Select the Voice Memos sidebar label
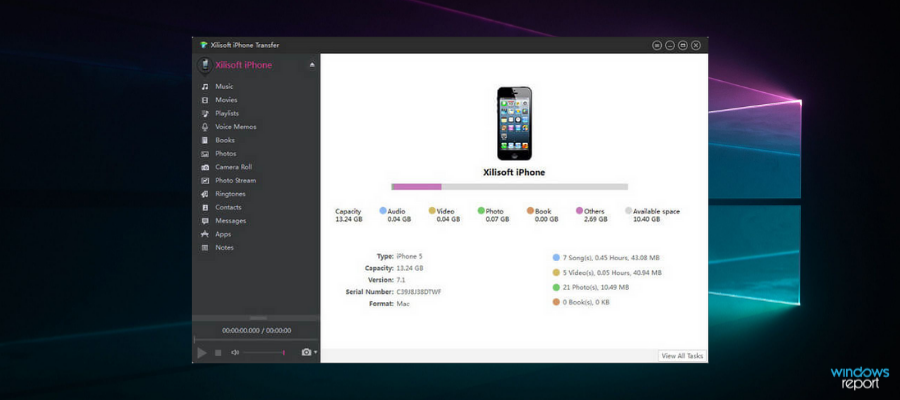This screenshot has width=900, height=400. tap(236, 127)
